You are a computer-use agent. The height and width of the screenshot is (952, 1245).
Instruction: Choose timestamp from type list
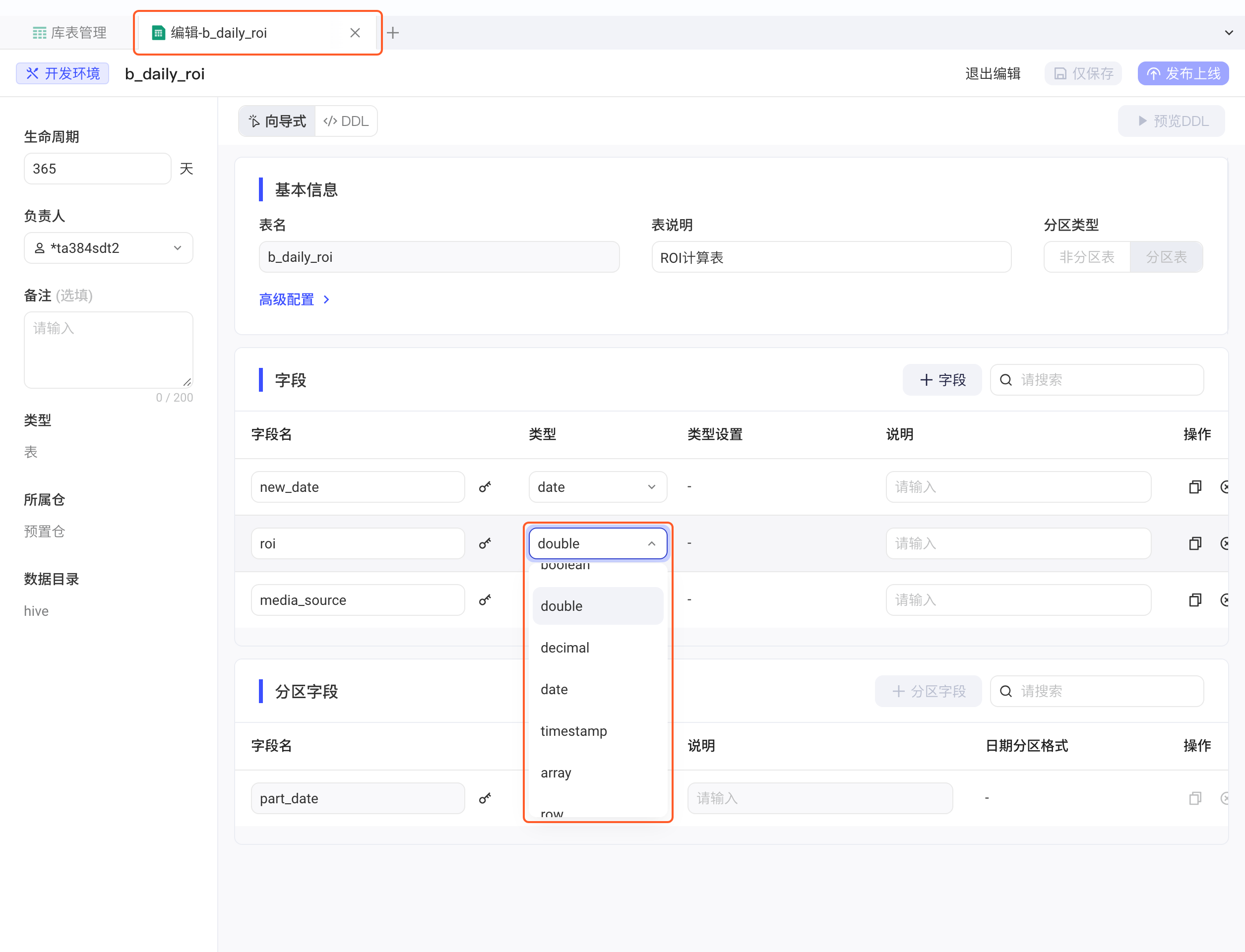[598, 731]
